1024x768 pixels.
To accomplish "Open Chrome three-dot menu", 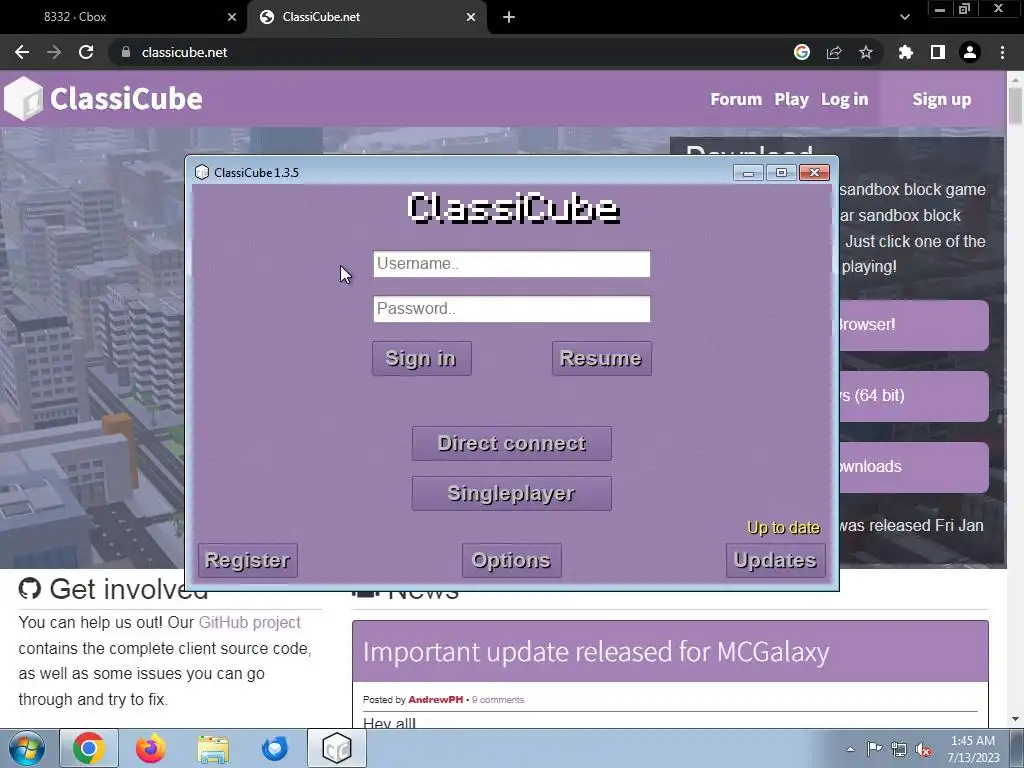I will pyautogui.click(x=1002, y=52).
